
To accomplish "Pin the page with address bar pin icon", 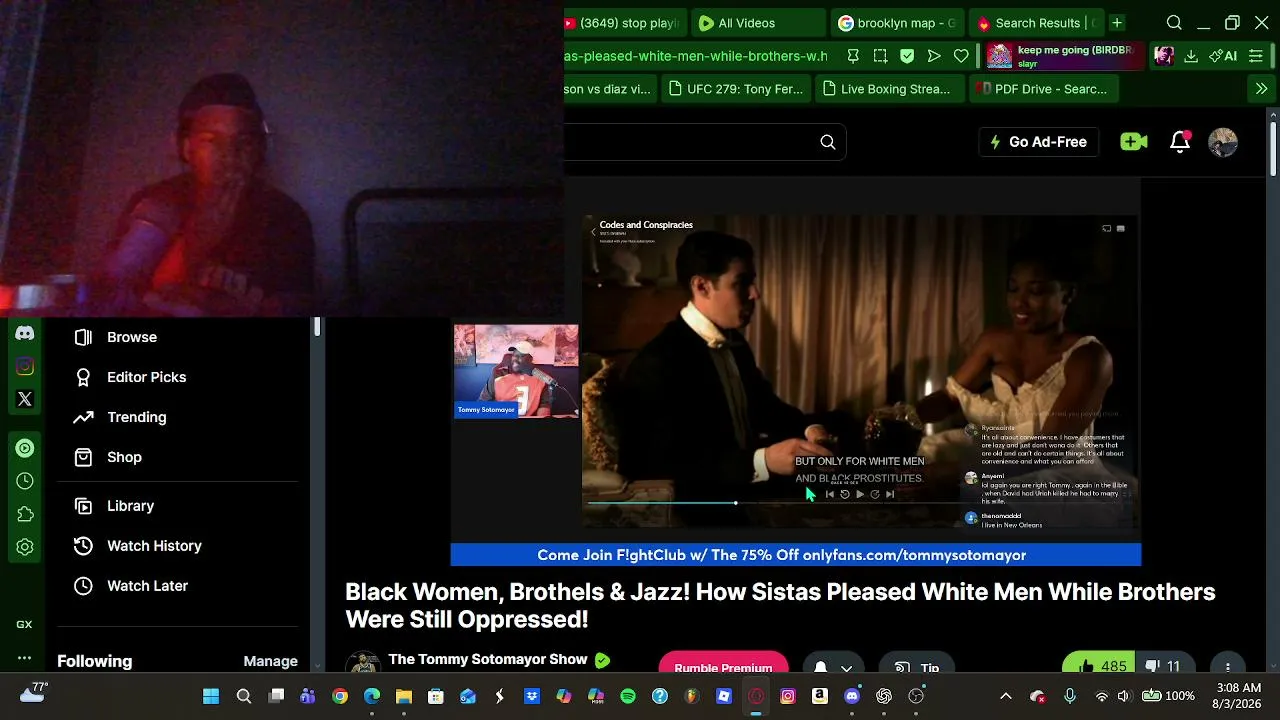I will pyautogui.click(x=853, y=56).
